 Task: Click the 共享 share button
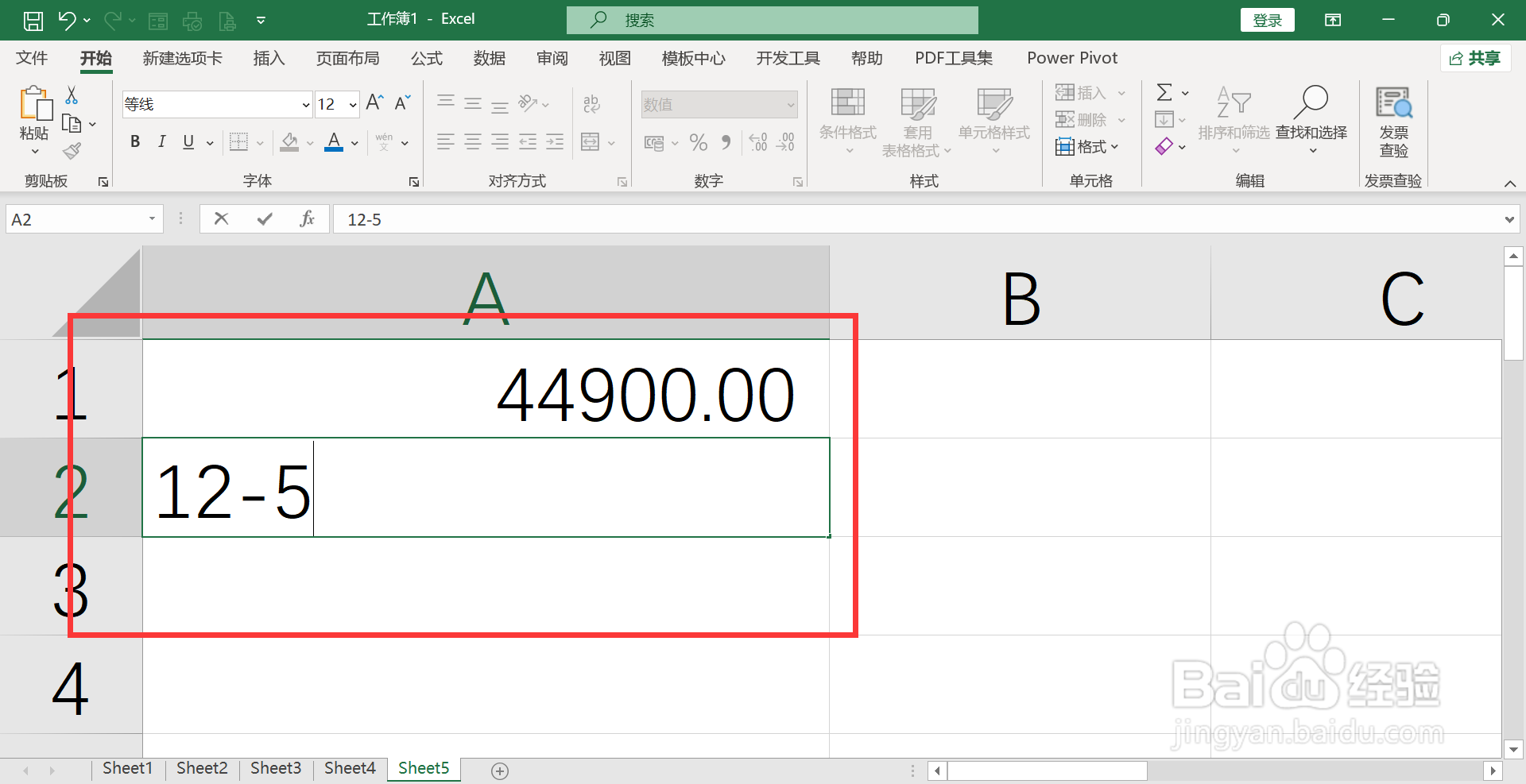click(x=1475, y=58)
